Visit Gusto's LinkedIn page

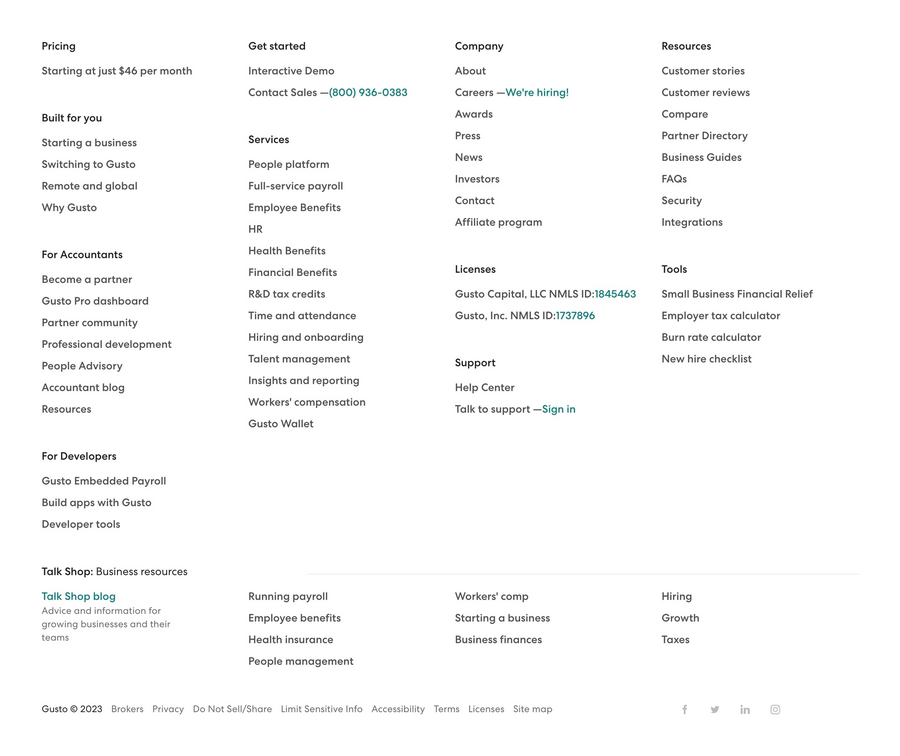click(745, 709)
